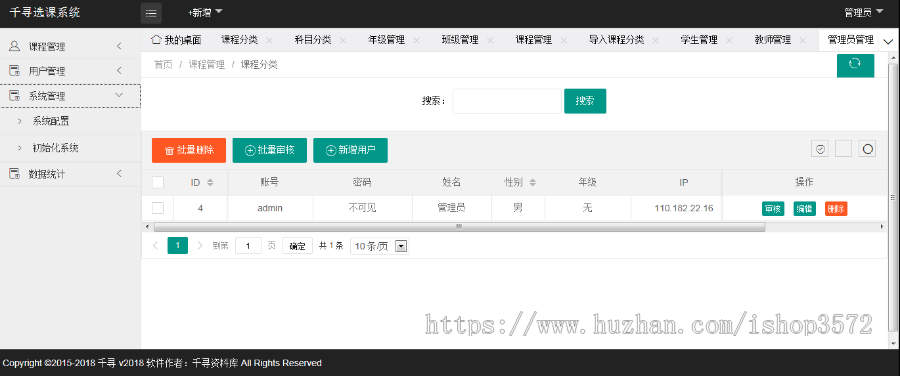The width and height of the screenshot is (900, 376).
Task: Sort by the 性别 column arrows
Action: click(x=533, y=183)
